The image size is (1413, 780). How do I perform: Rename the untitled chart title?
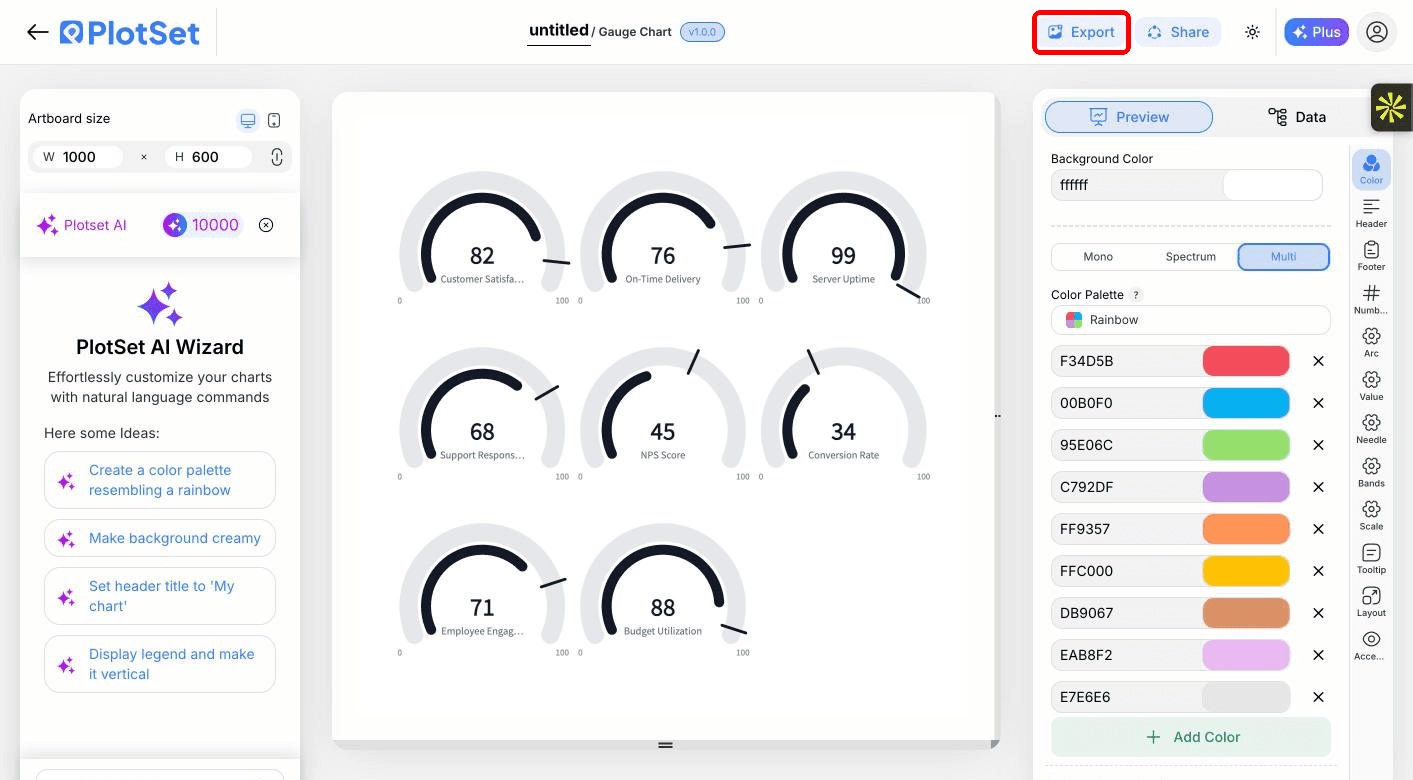[558, 31]
